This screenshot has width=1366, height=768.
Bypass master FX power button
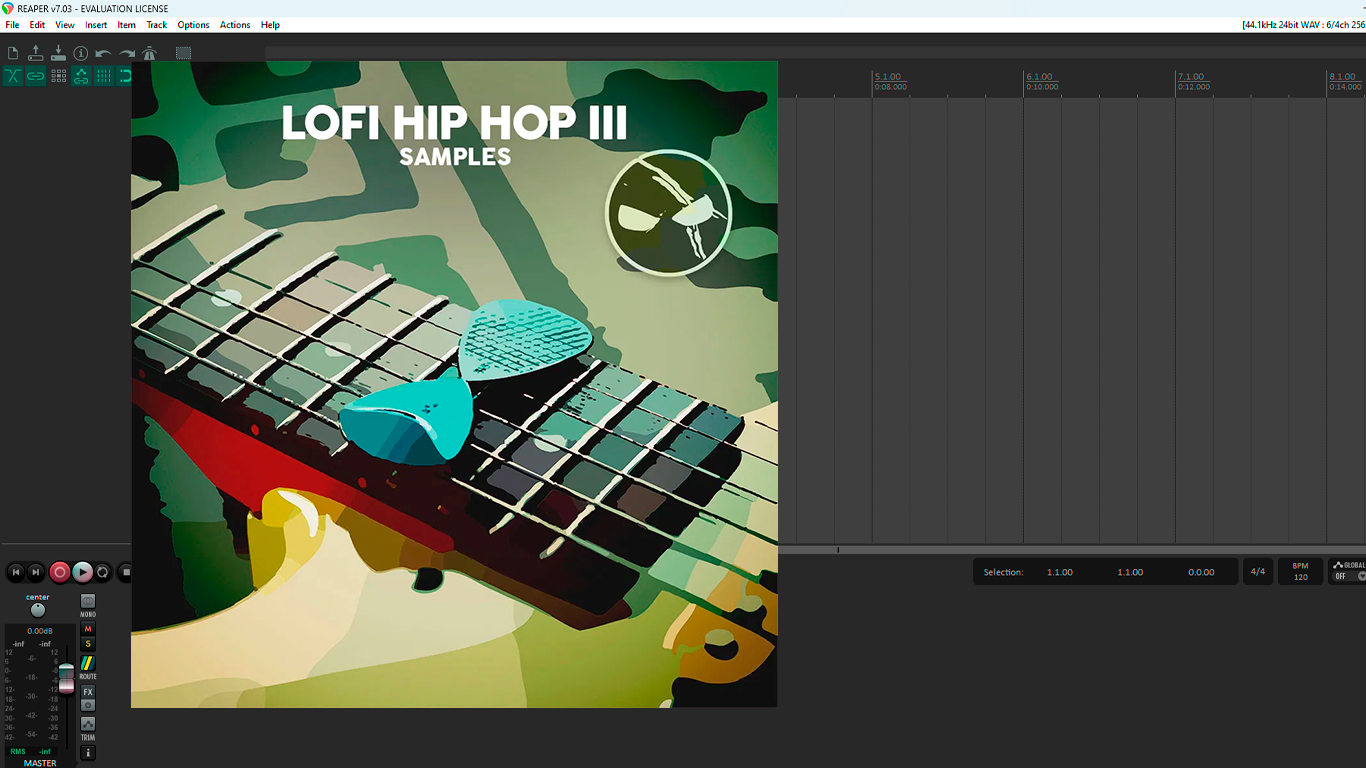88,705
